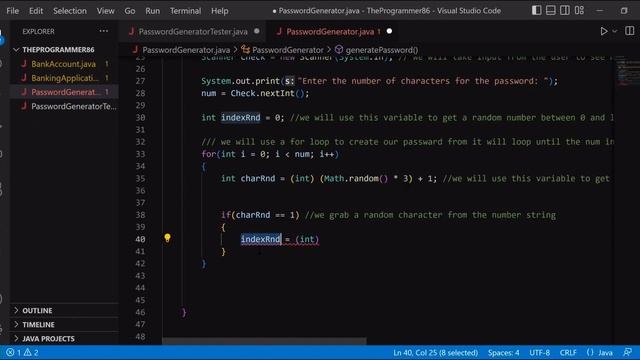Open customize layout icon
The width and height of the screenshot is (640, 360).
pos(579,11)
